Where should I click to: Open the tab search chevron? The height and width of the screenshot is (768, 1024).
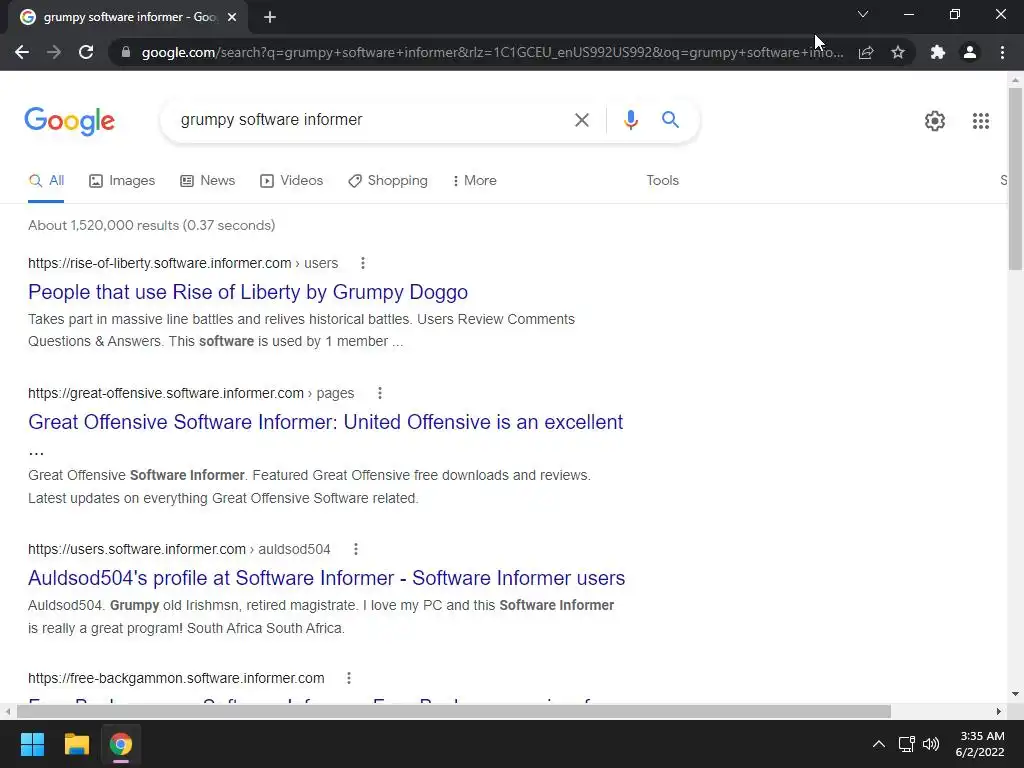[x=863, y=14]
